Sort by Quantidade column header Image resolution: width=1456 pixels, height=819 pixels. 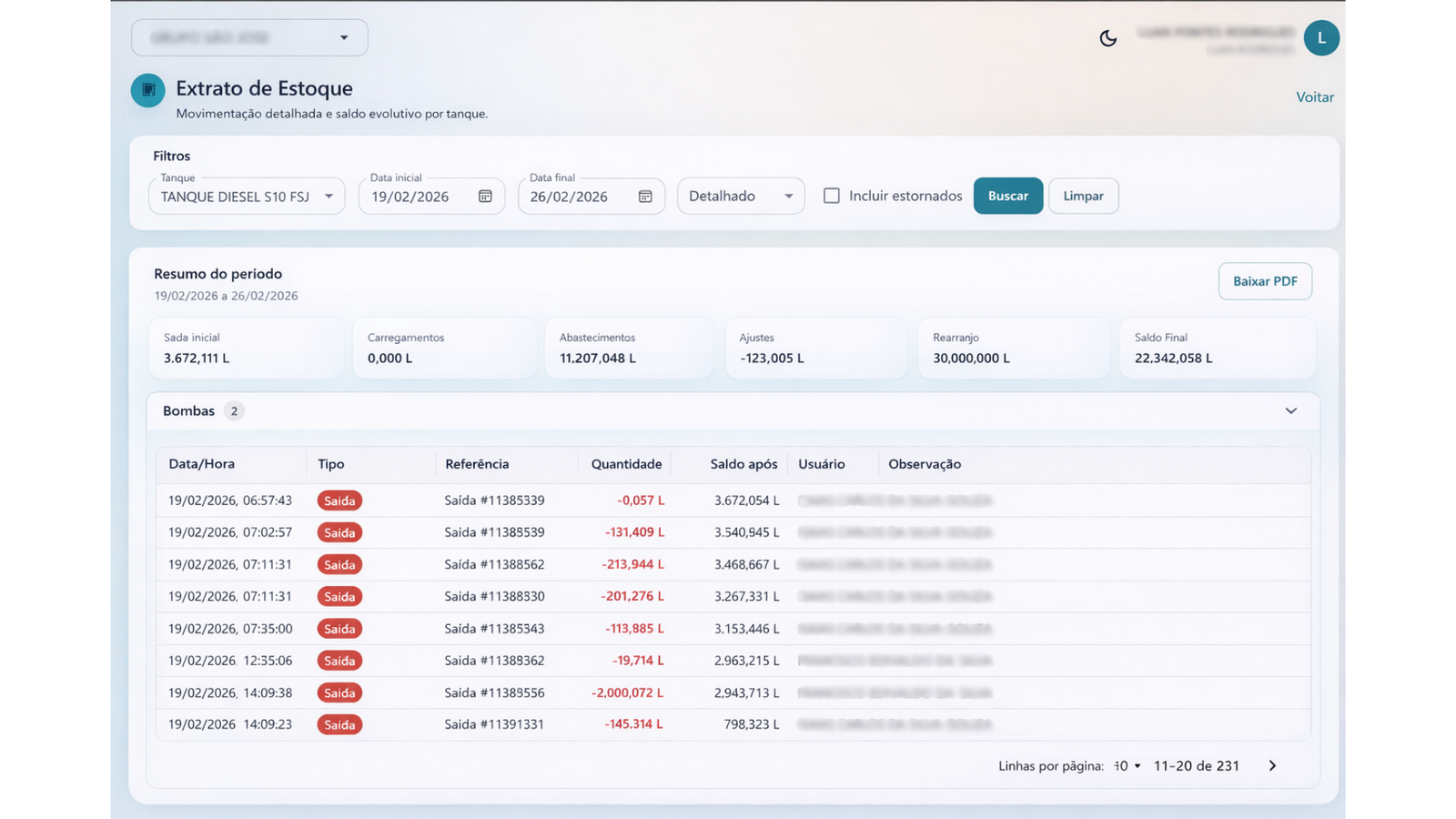[626, 464]
